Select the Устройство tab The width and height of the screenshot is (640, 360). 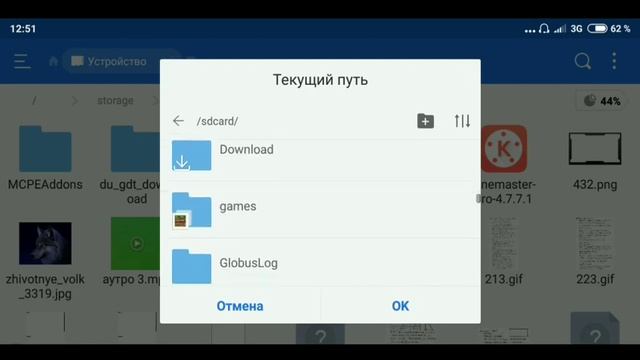coord(109,61)
